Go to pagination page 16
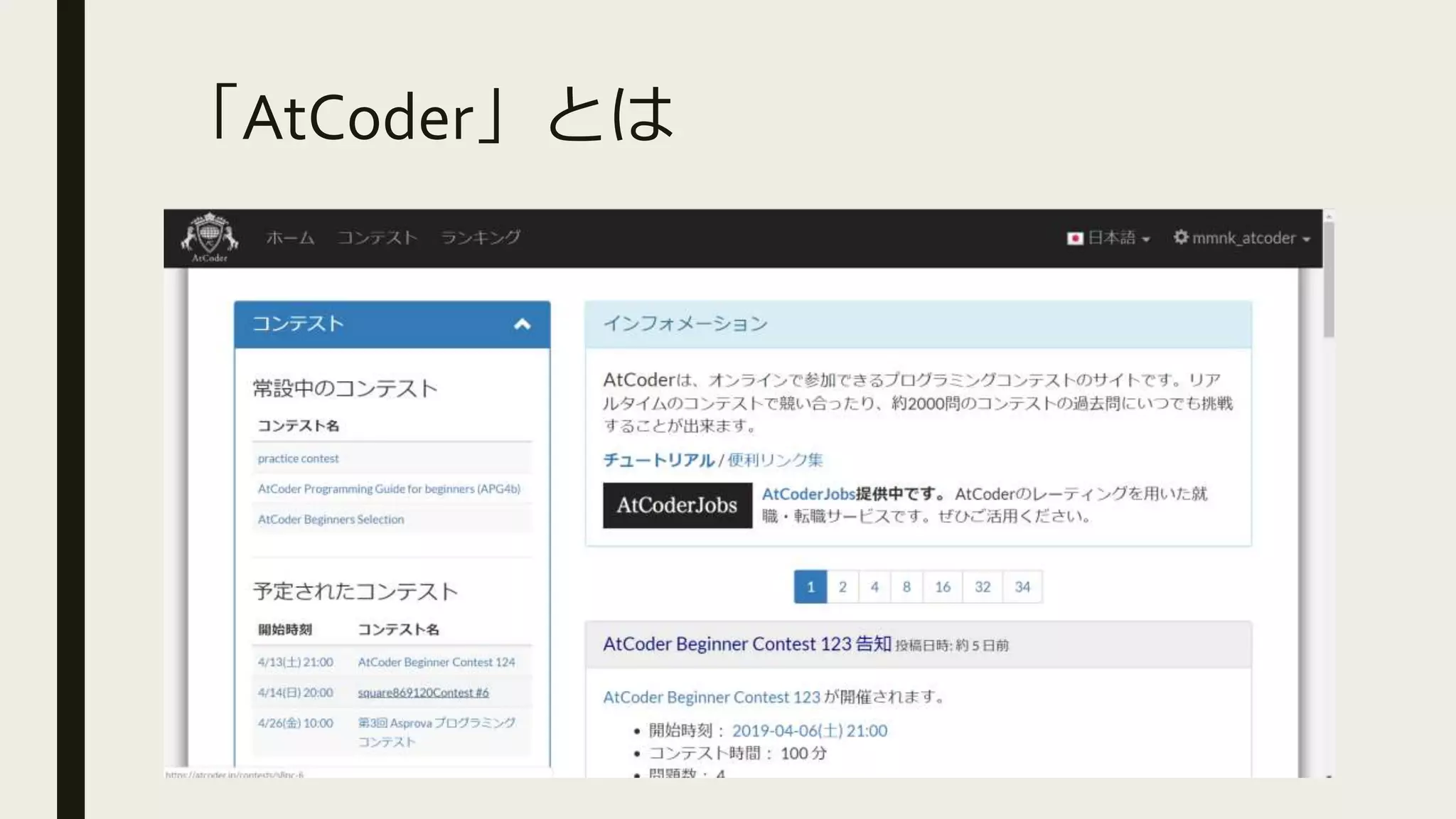Screen dimensions: 1456x819 click(x=943, y=587)
